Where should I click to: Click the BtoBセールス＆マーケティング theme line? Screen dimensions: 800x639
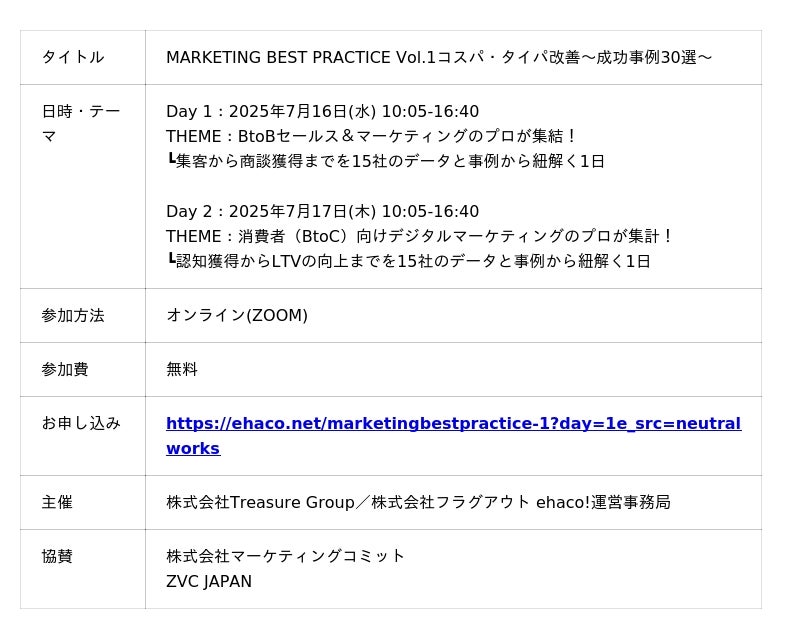(x=372, y=136)
